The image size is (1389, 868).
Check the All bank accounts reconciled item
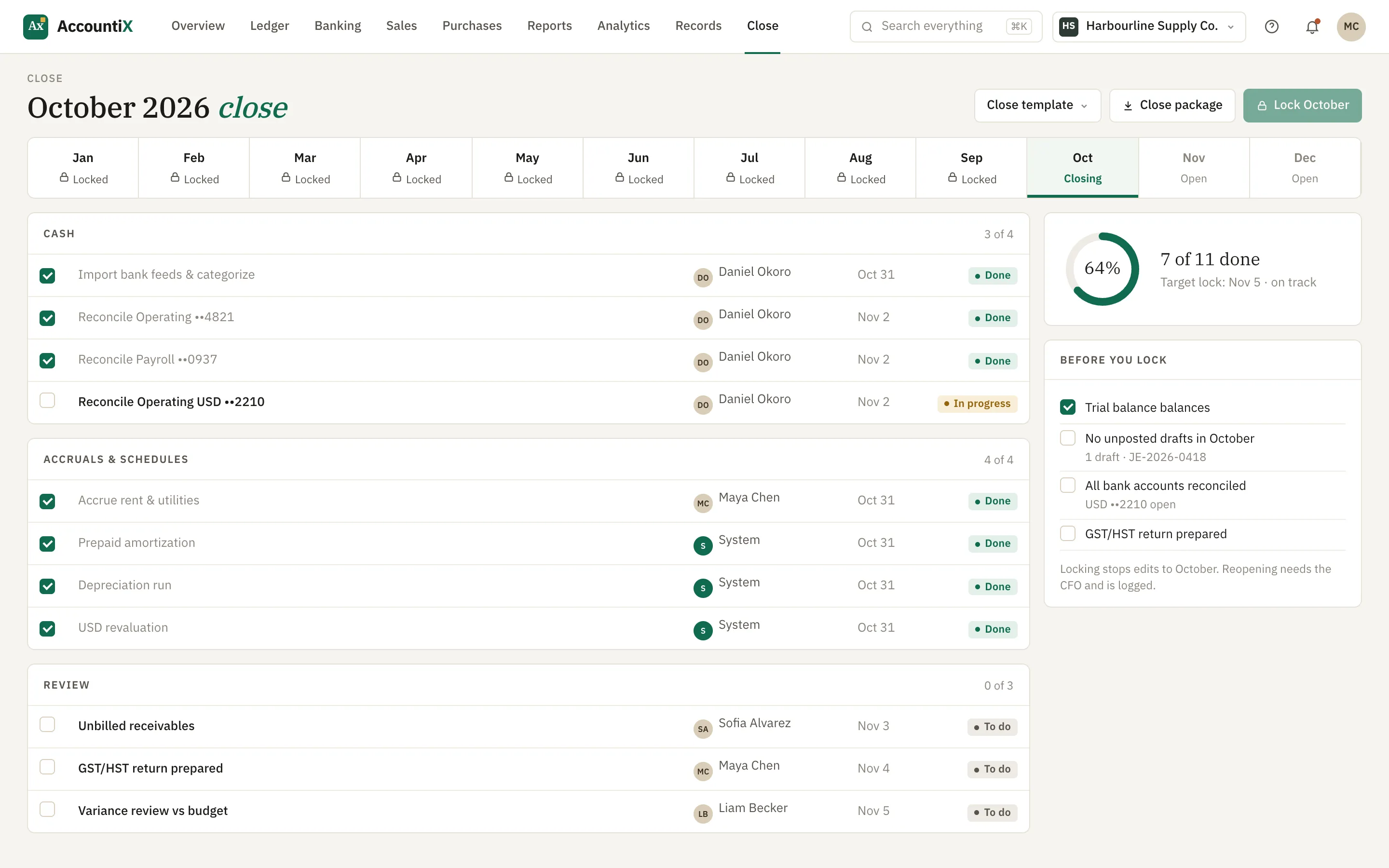click(1068, 485)
